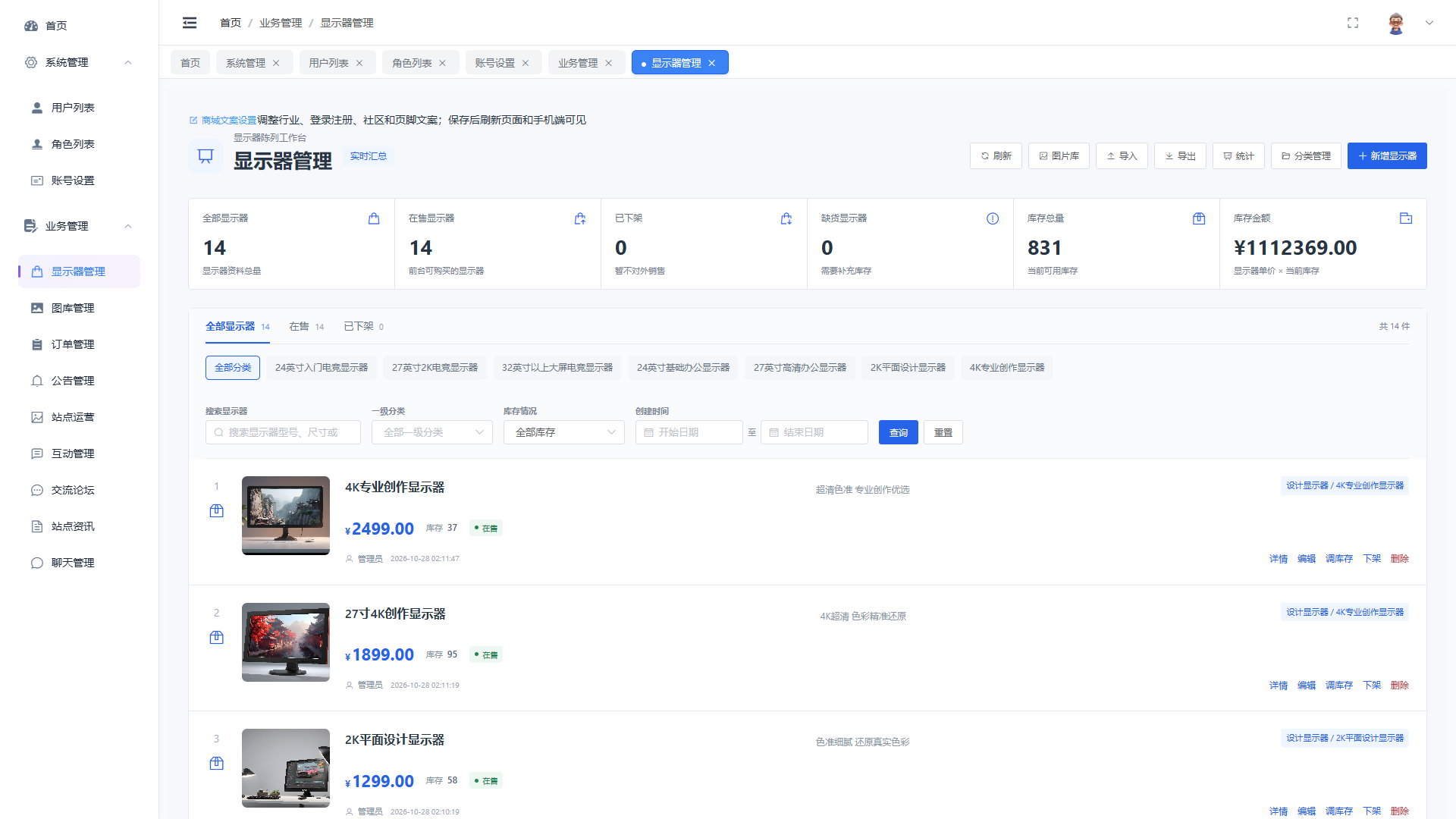Switch to the 已下架 tab
Image resolution: width=1456 pixels, height=819 pixels.
363,327
